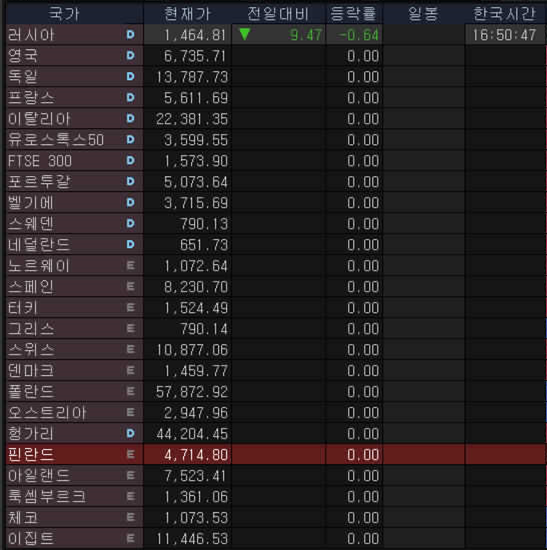
Task: Click the highlighted price 4,714.80
Action: [196, 455]
